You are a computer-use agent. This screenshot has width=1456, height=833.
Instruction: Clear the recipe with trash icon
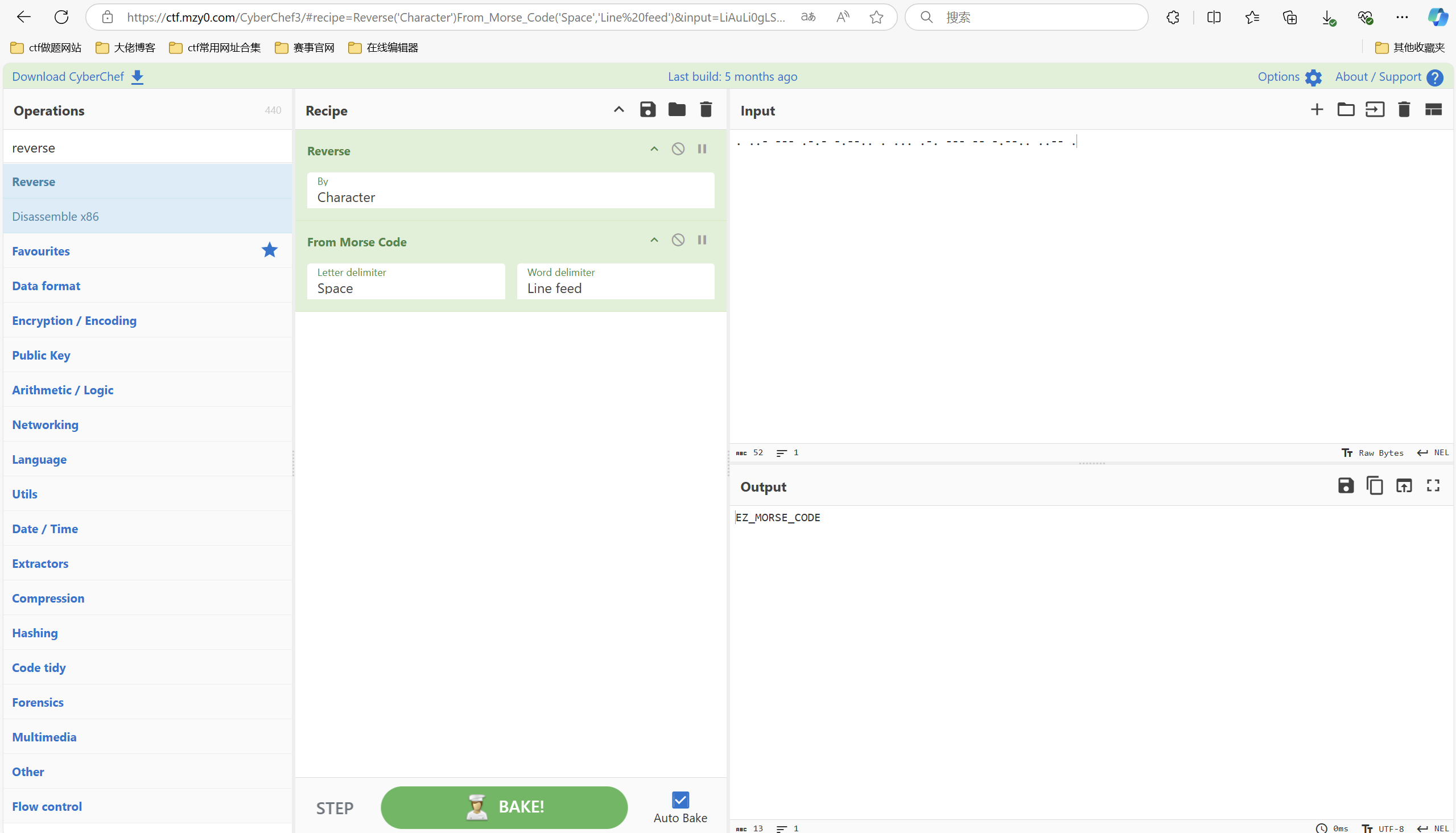(706, 109)
